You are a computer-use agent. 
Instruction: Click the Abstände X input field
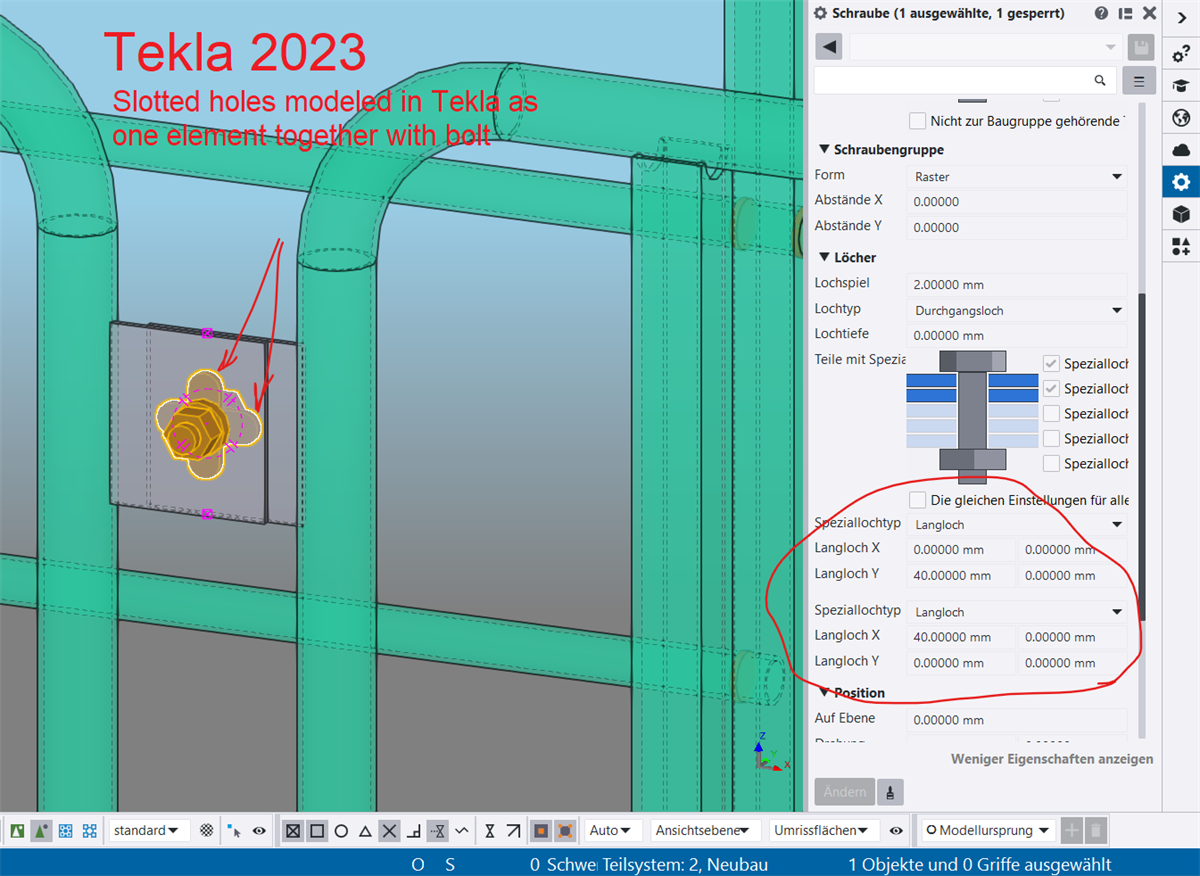tap(1017, 201)
